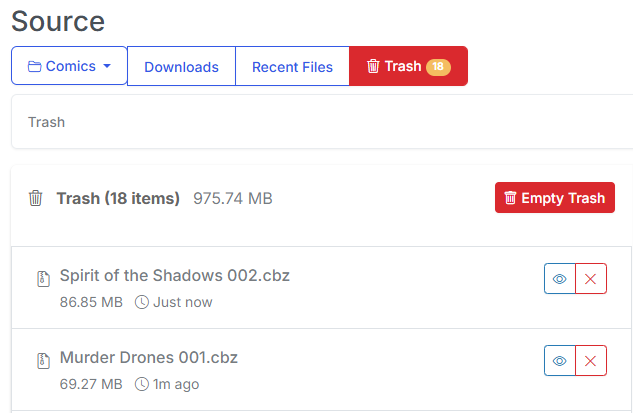Click archive file icon for Spirit of the Shadows
Viewport: 633px width, 413px height.
(x=43, y=277)
